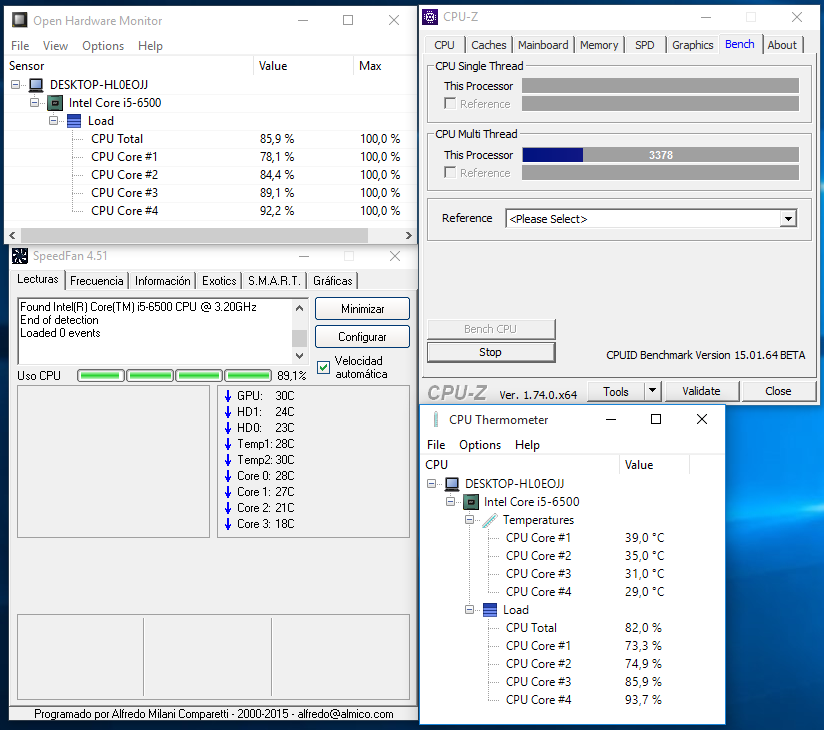
Task: Click the blue arrow icon beside Temp2 reading
Action: (228, 460)
